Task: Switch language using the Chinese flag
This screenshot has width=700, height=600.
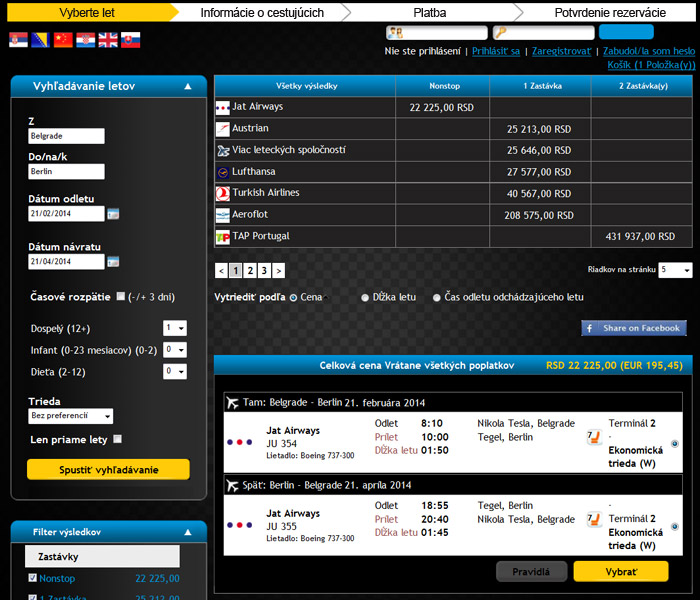Action: 63,40
